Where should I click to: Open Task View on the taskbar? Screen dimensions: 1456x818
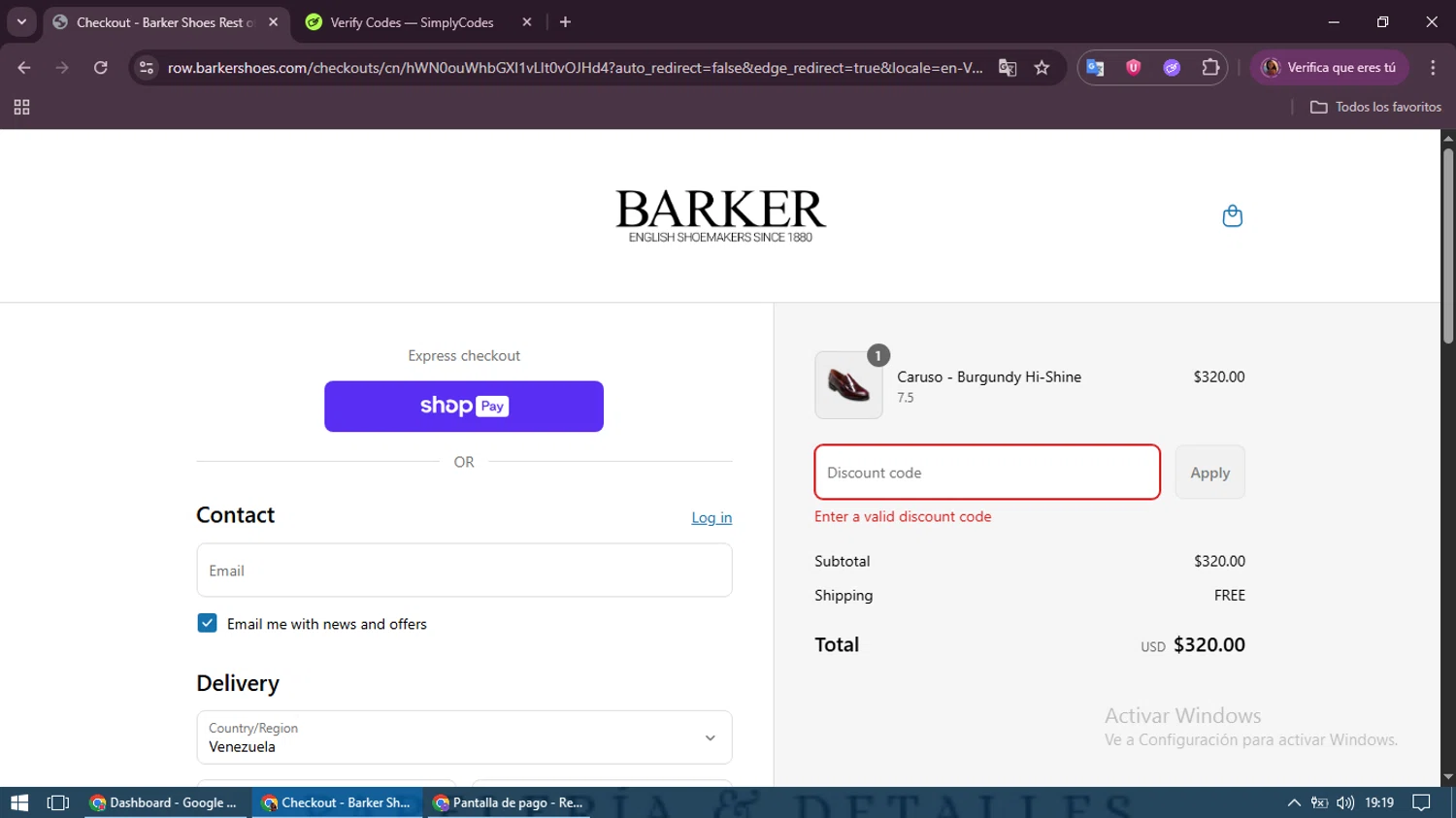pyautogui.click(x=58, y=802)
